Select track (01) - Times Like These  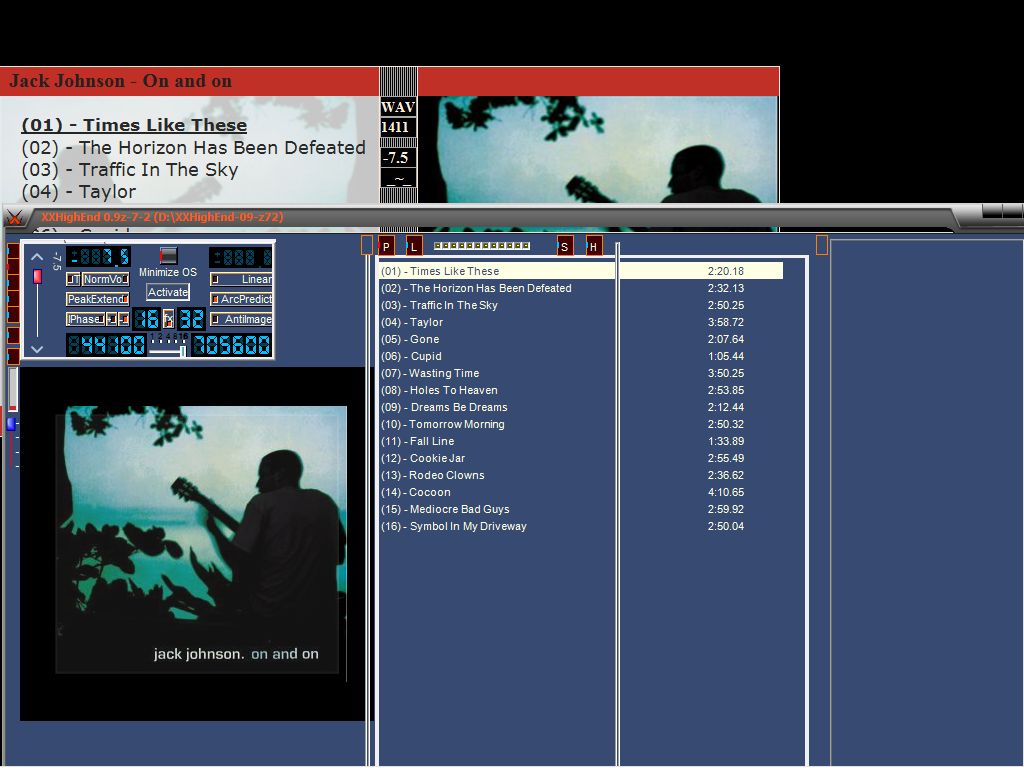coord(581,271)
